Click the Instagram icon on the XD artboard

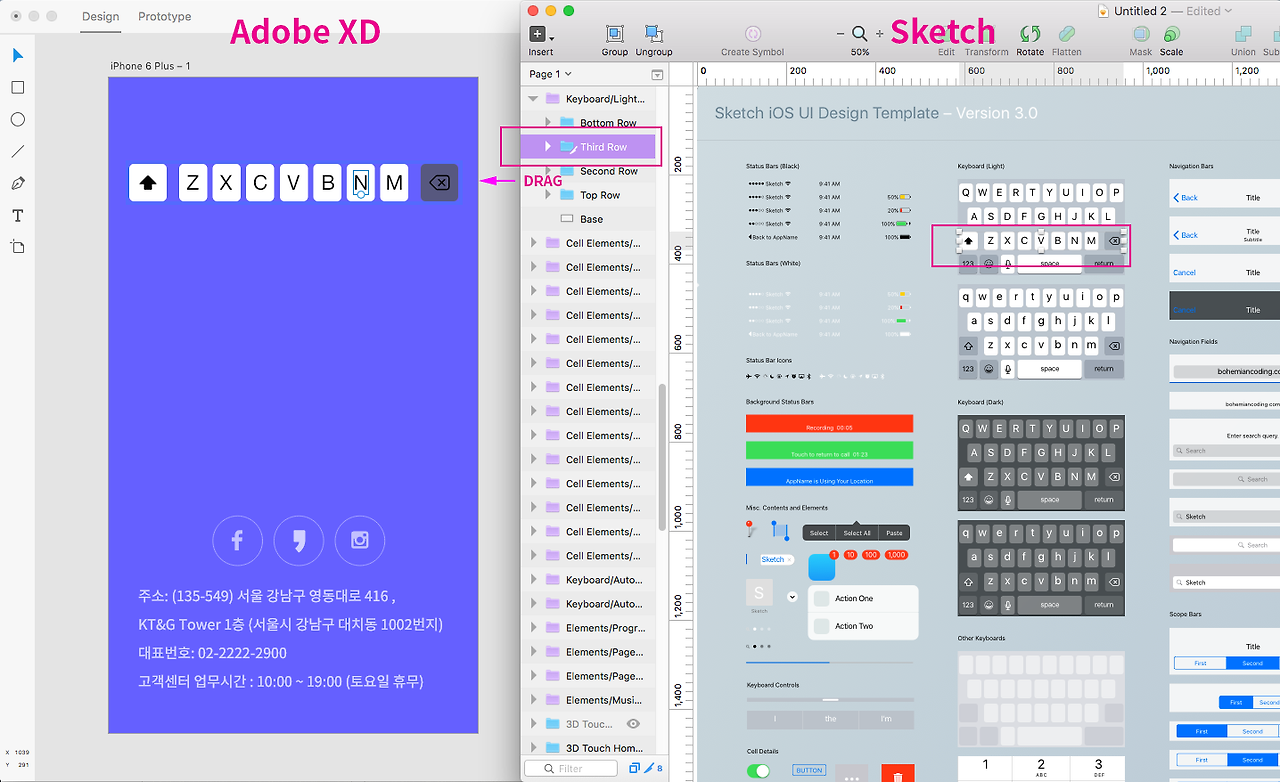click(360, 541)
